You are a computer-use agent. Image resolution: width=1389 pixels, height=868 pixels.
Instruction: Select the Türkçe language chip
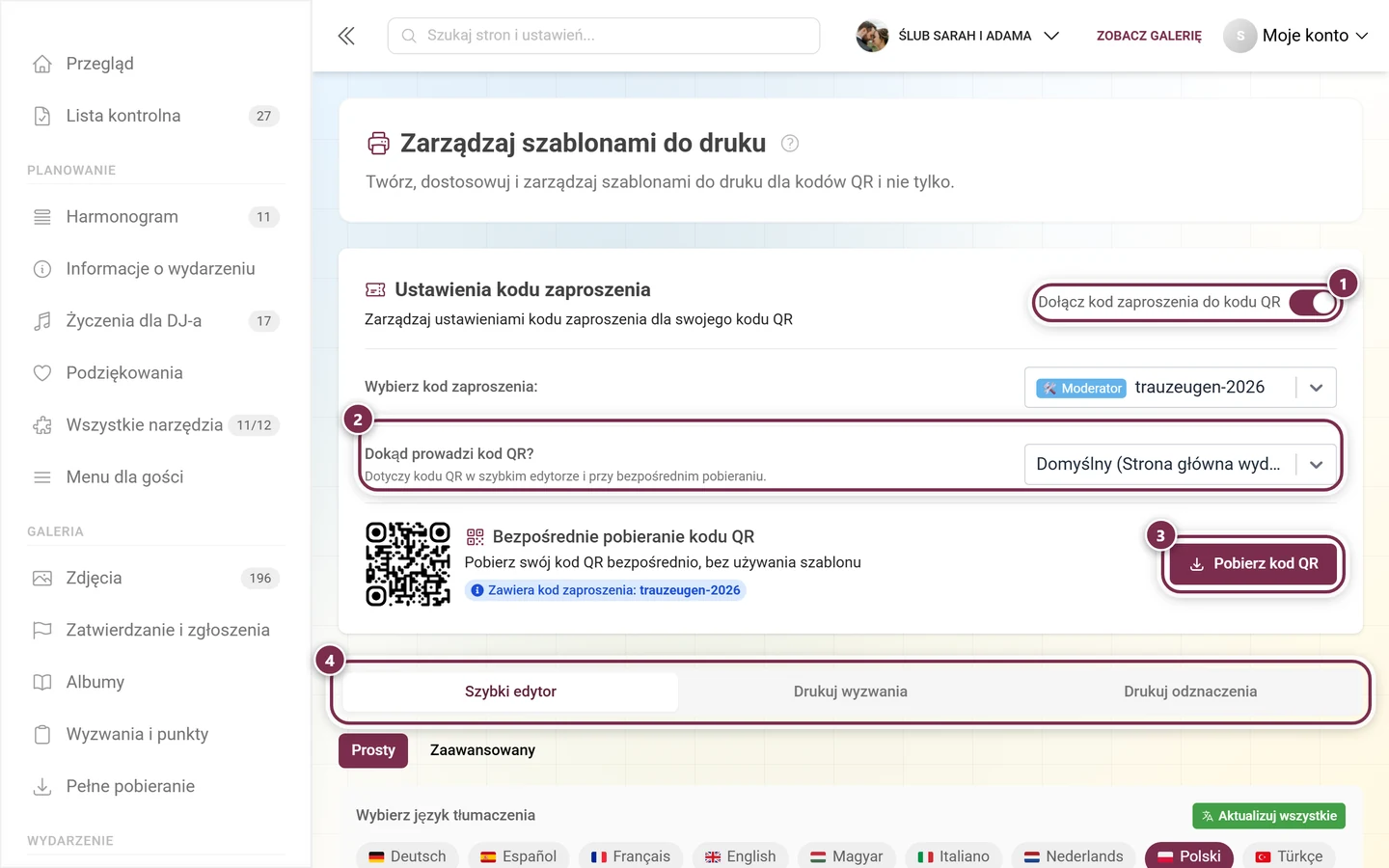click(x=1290, y=856)
